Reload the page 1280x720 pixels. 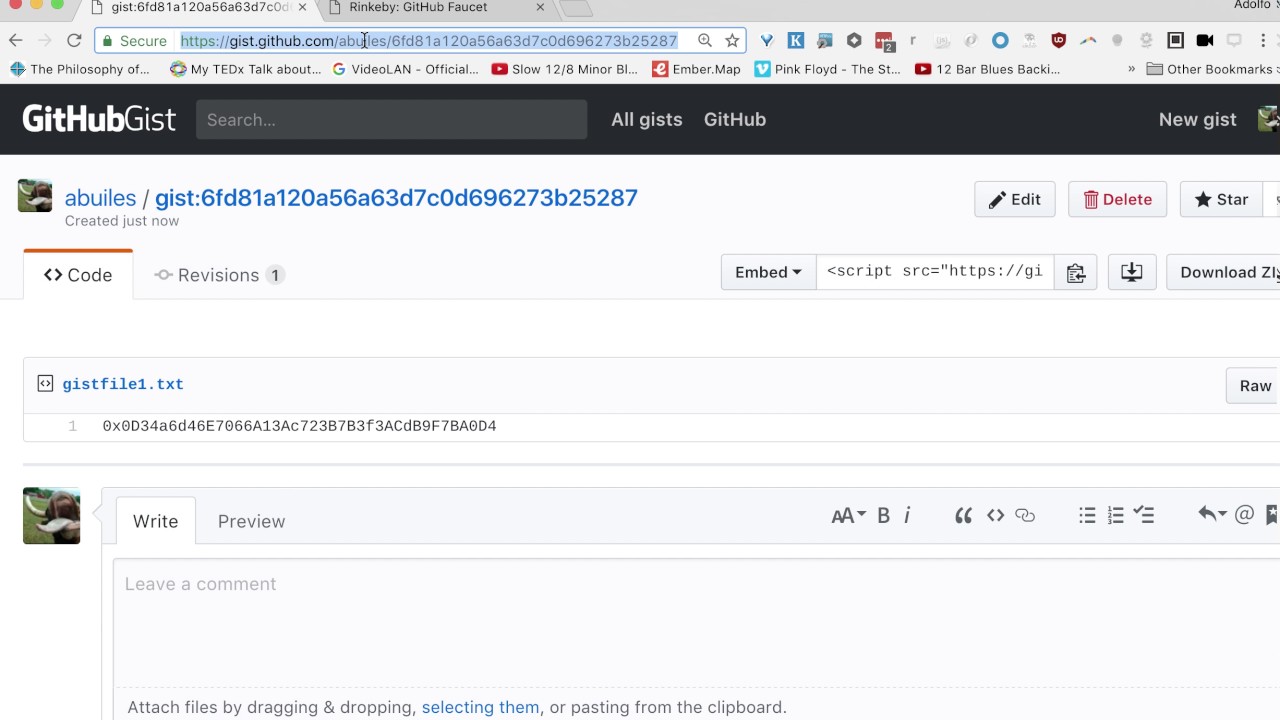(x=74, y=40)
